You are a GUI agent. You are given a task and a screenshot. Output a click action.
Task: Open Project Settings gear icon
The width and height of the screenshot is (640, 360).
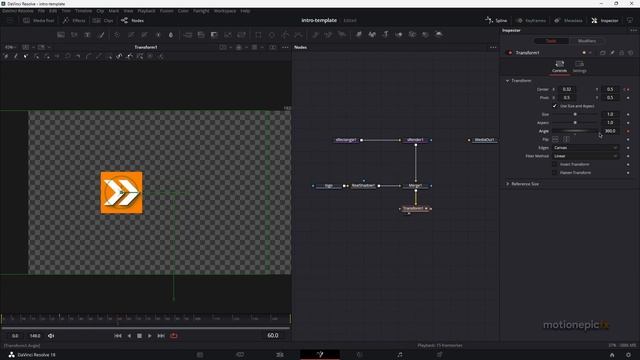pos(628,355)
